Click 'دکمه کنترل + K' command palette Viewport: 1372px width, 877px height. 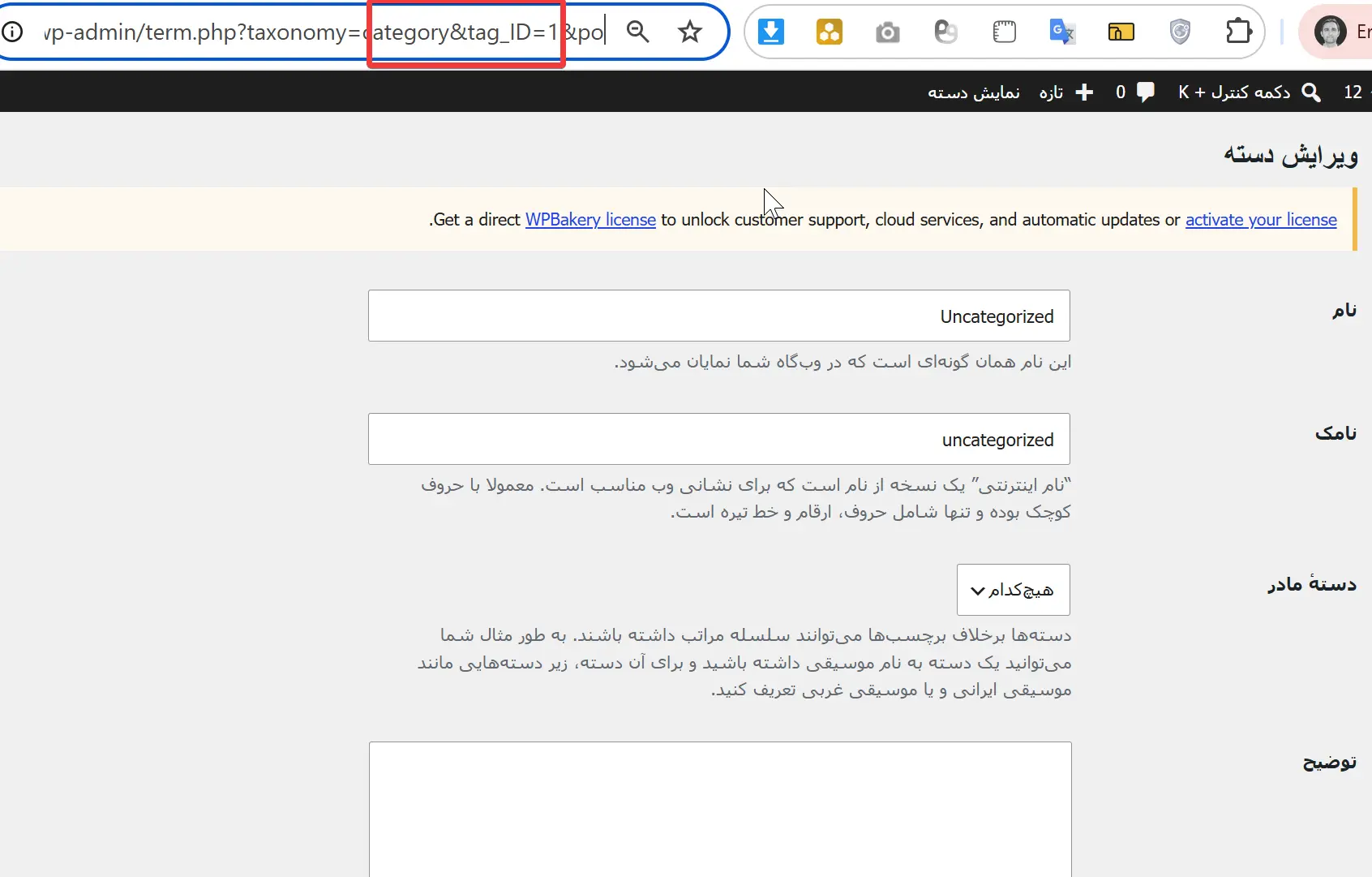1234,92
